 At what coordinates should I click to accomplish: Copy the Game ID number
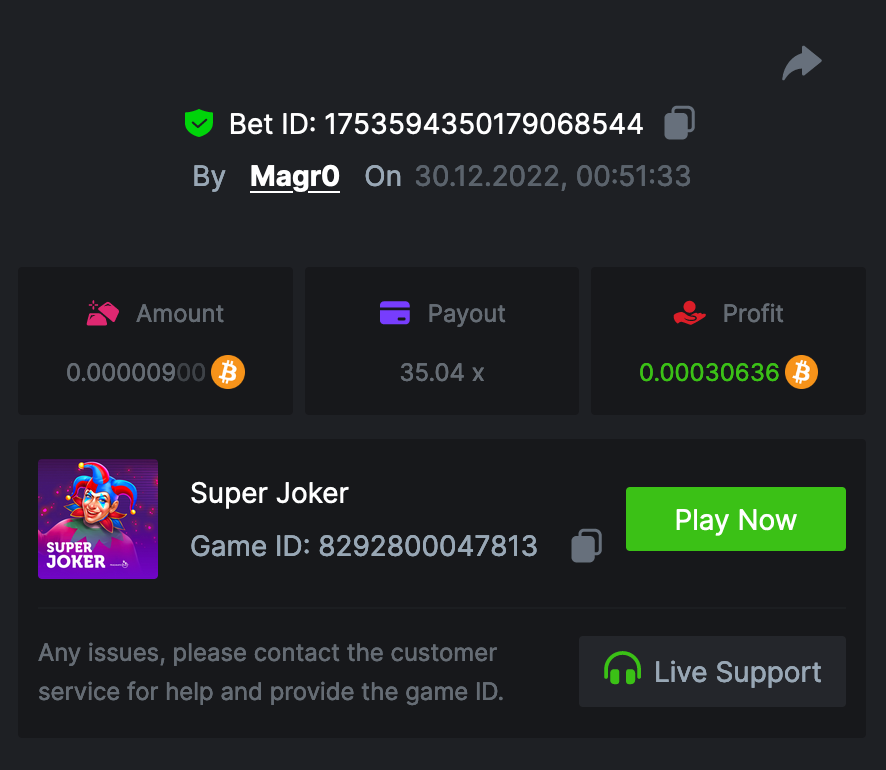pyautogui.click(x=586, y=545)
